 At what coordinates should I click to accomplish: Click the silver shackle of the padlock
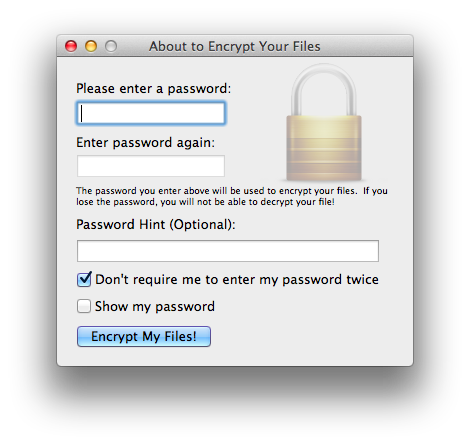coord(323,90)
